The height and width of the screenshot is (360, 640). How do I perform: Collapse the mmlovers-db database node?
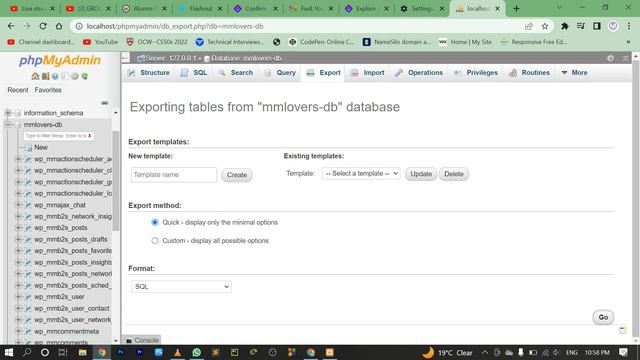pos(8,124)
